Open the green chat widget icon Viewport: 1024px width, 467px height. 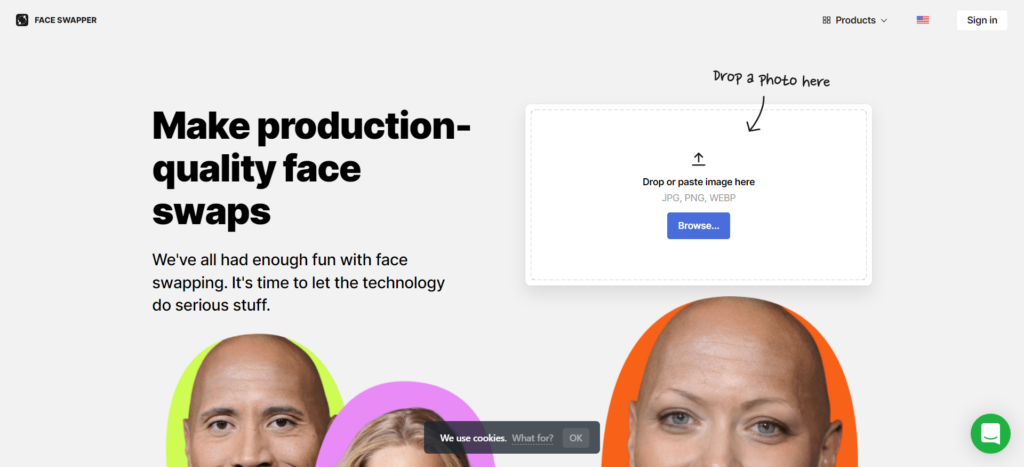(x=990, y=433)
